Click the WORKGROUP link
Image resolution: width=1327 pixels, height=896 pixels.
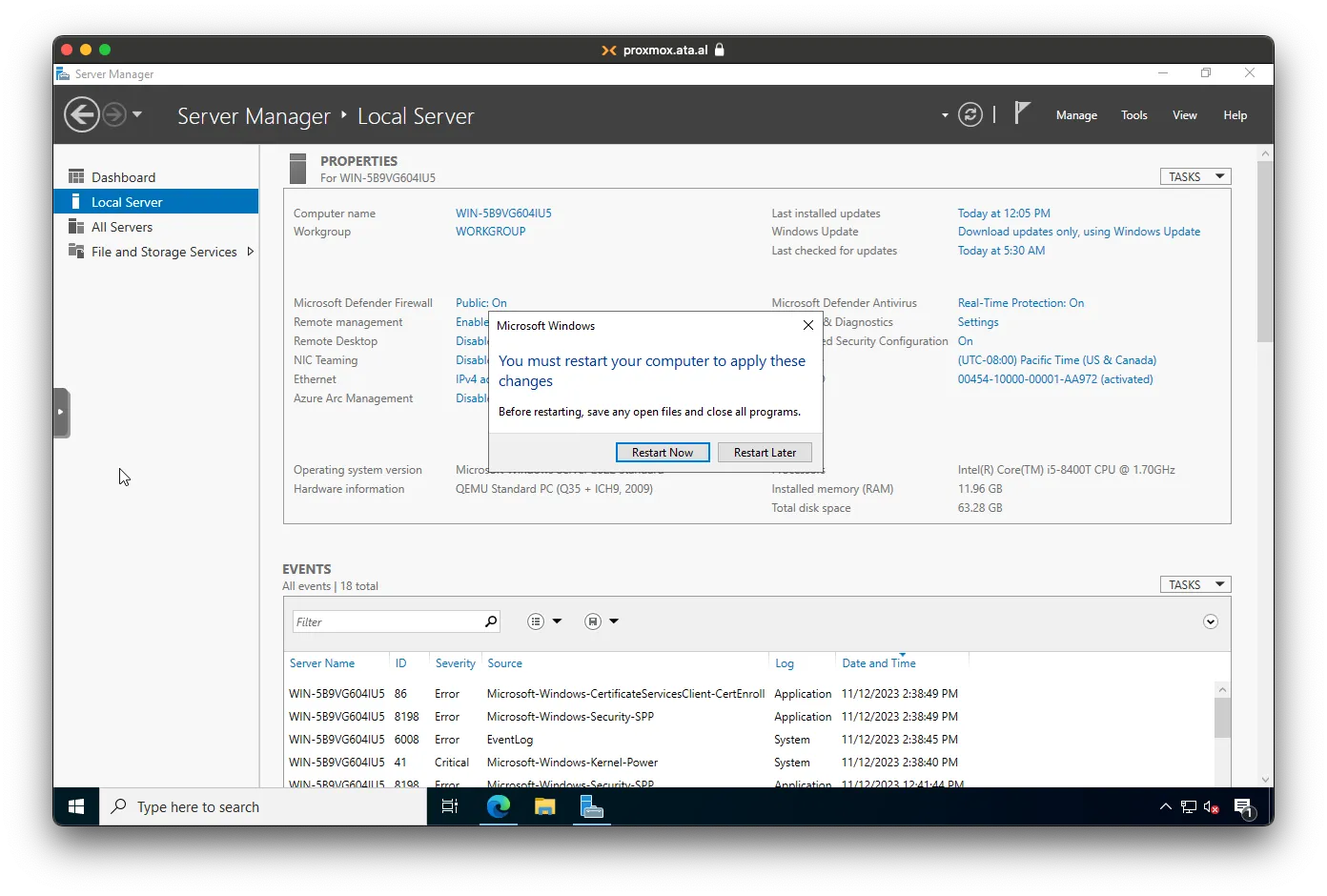[x=491, y=232]
